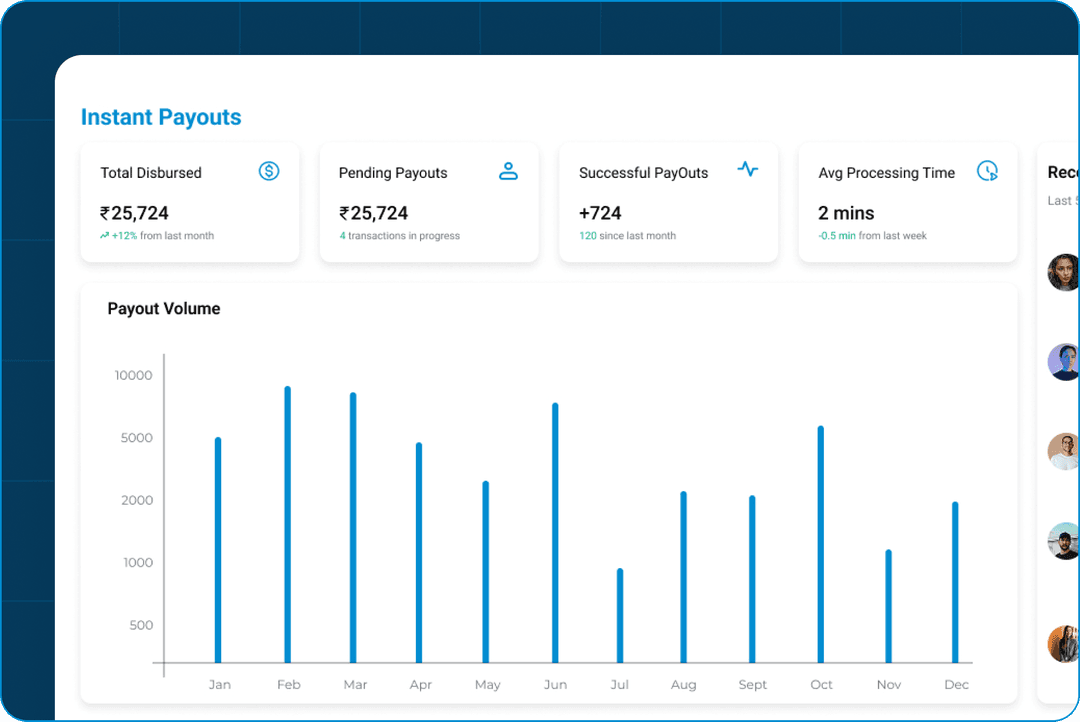Click the May bar in the chart
The image size is (1080, 722).
[486, 572]
